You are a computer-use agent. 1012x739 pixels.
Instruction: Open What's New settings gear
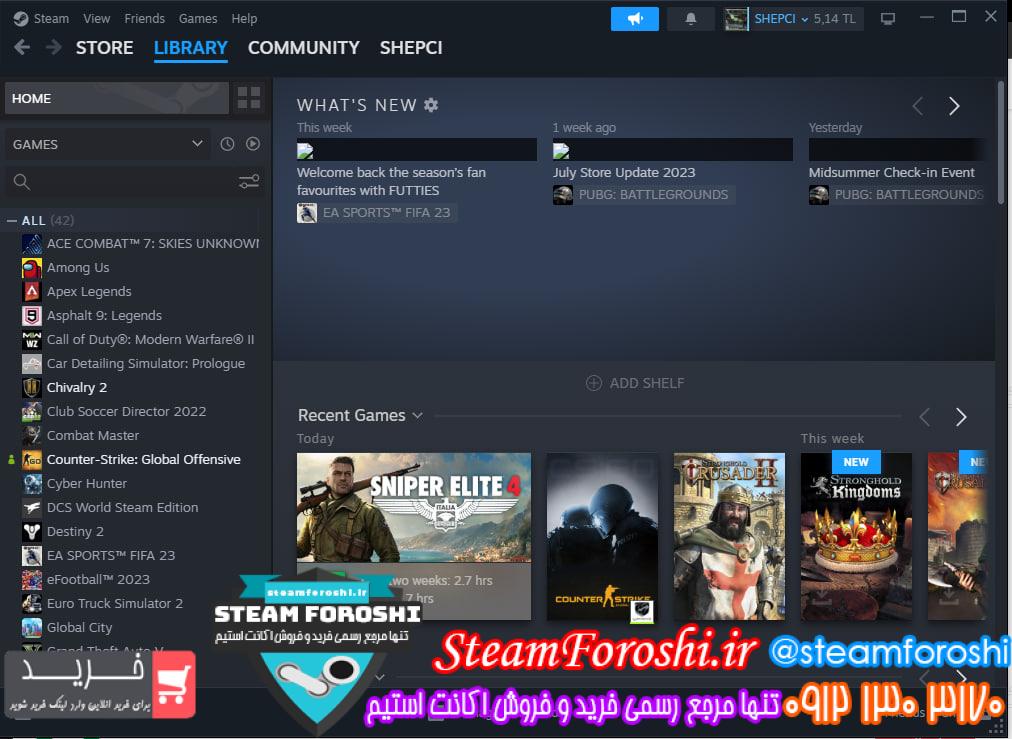pos(431,105)
